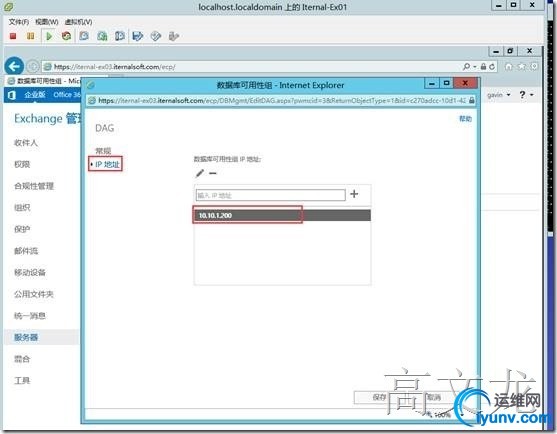Click the take snapshot toolbar icon
557x434 pixels.
coord(84,36)
